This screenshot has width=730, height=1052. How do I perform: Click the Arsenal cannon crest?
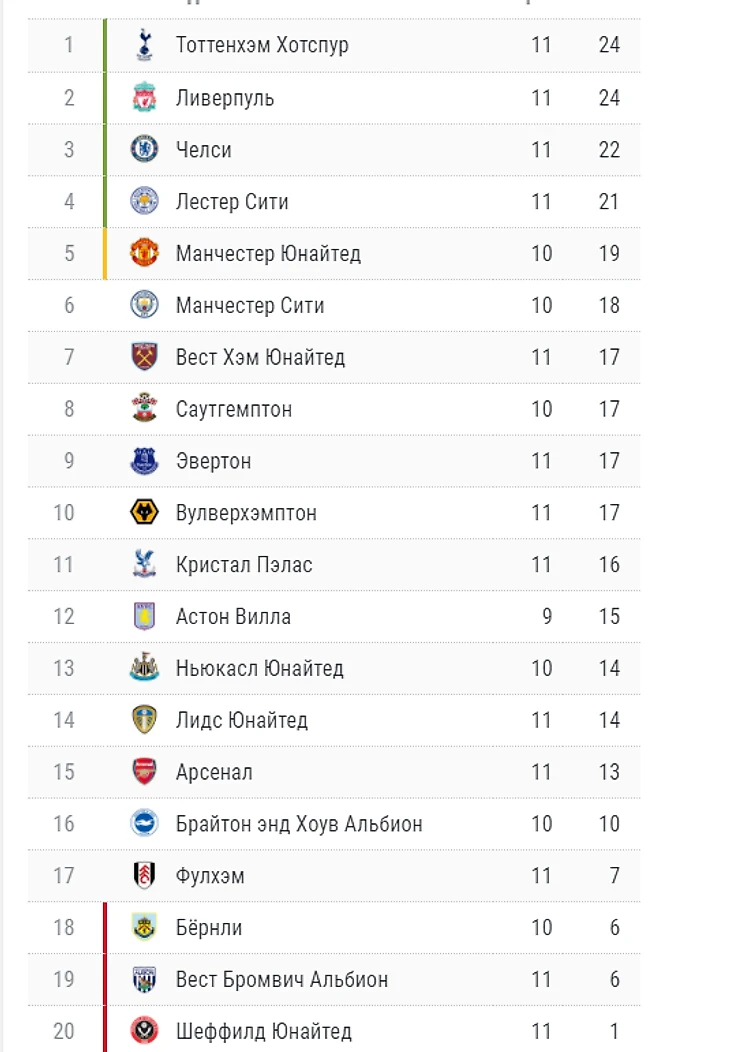pyautogui.click(x=145, y=772)
